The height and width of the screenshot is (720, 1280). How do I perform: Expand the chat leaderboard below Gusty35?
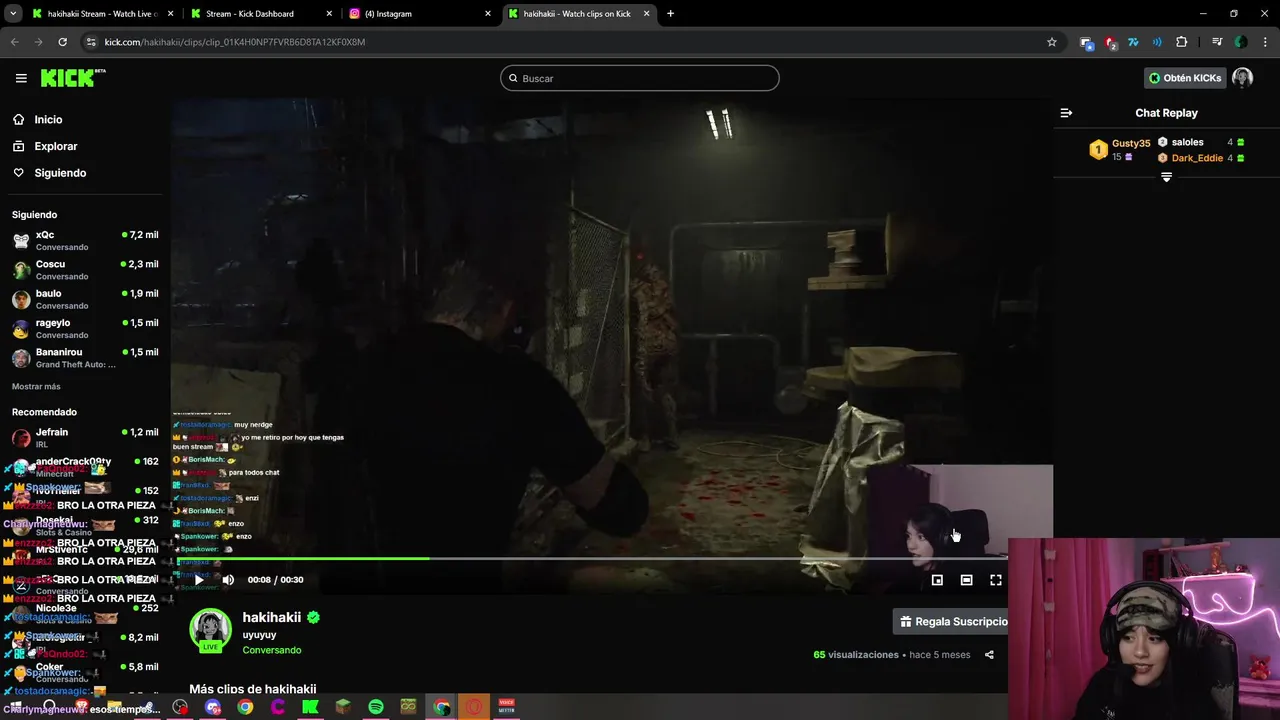[1166, 177]
